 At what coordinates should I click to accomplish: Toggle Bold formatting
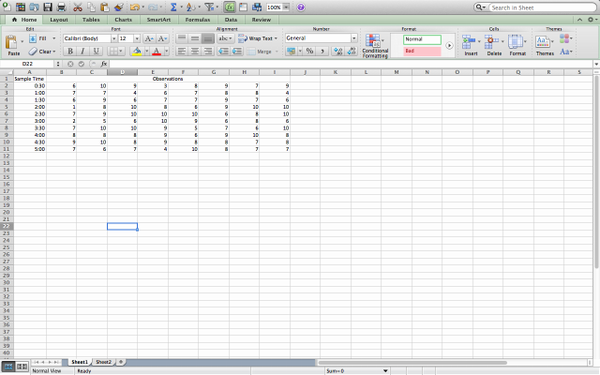tap(70, 51)
